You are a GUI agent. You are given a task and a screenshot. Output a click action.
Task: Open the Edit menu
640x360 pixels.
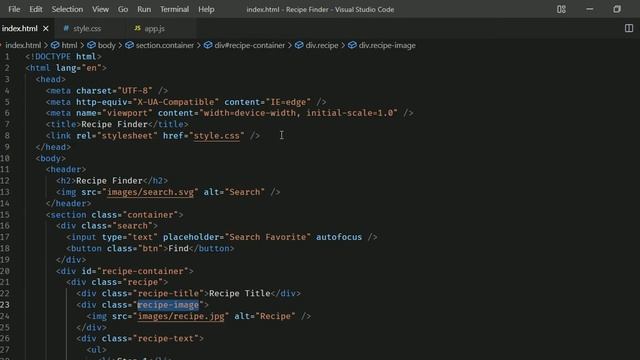point(36,9)
